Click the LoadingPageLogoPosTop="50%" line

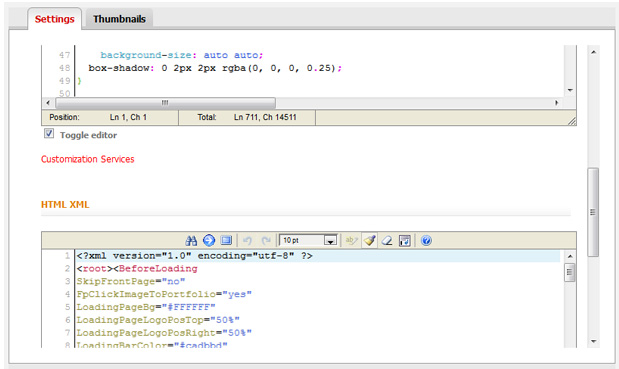click(158, 320)
